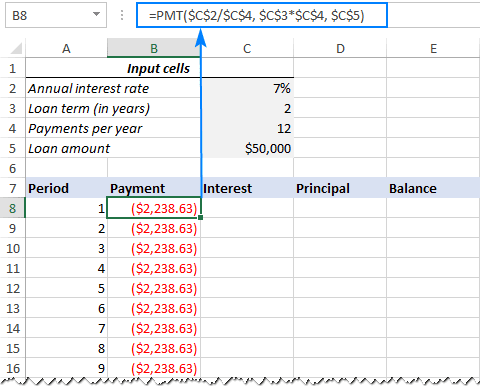Click the 'Period' header cell
The width and height of the screenshot is (480, 386).
click(x=66, y=188)
